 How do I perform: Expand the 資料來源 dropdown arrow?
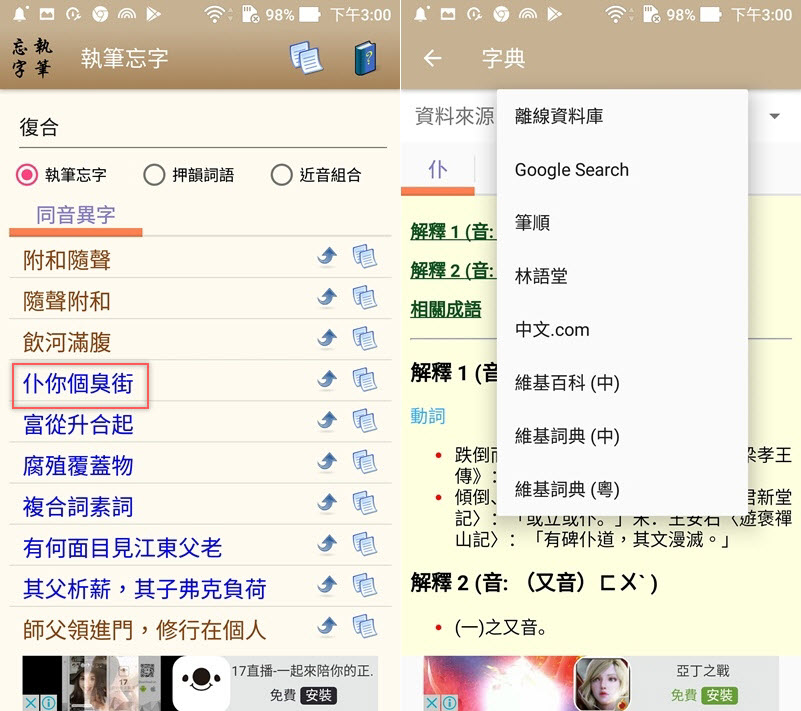tap(774, 116)
